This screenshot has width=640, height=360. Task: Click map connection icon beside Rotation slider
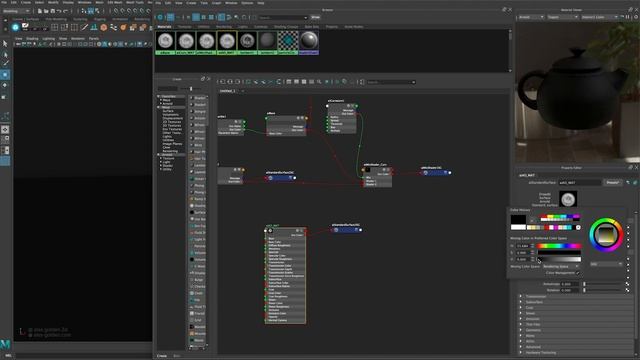click(627, 290)
